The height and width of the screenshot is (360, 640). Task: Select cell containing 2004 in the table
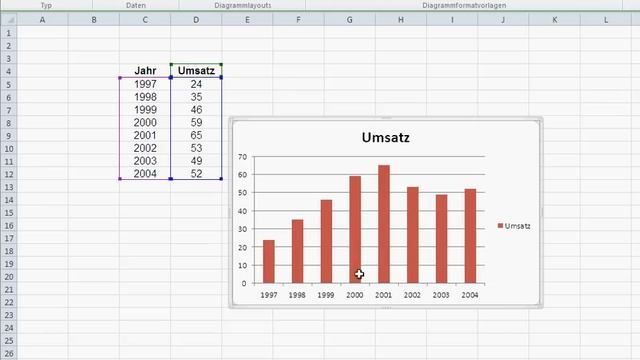coord(145,173)
